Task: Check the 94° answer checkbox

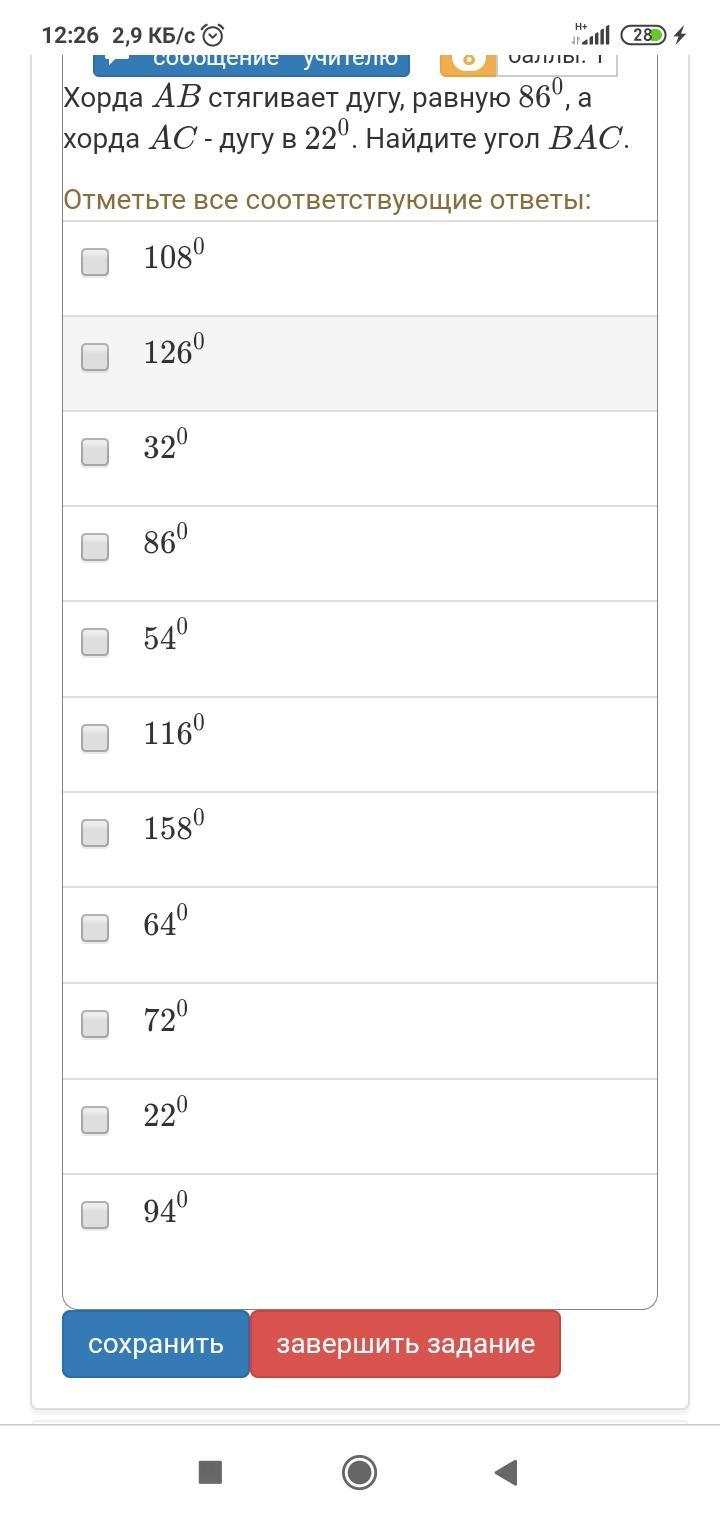Action: coord(95,1215)
